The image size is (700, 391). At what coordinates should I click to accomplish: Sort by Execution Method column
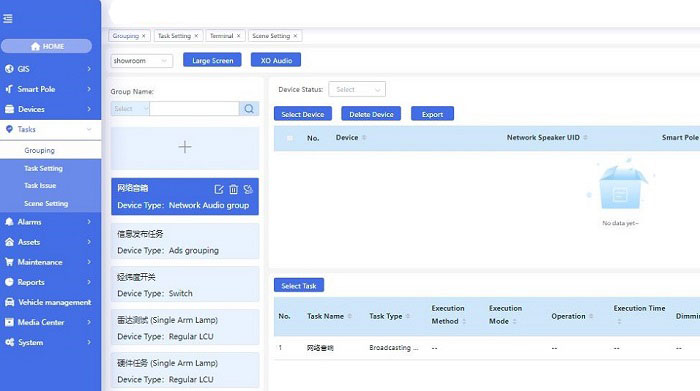(464, 321)
